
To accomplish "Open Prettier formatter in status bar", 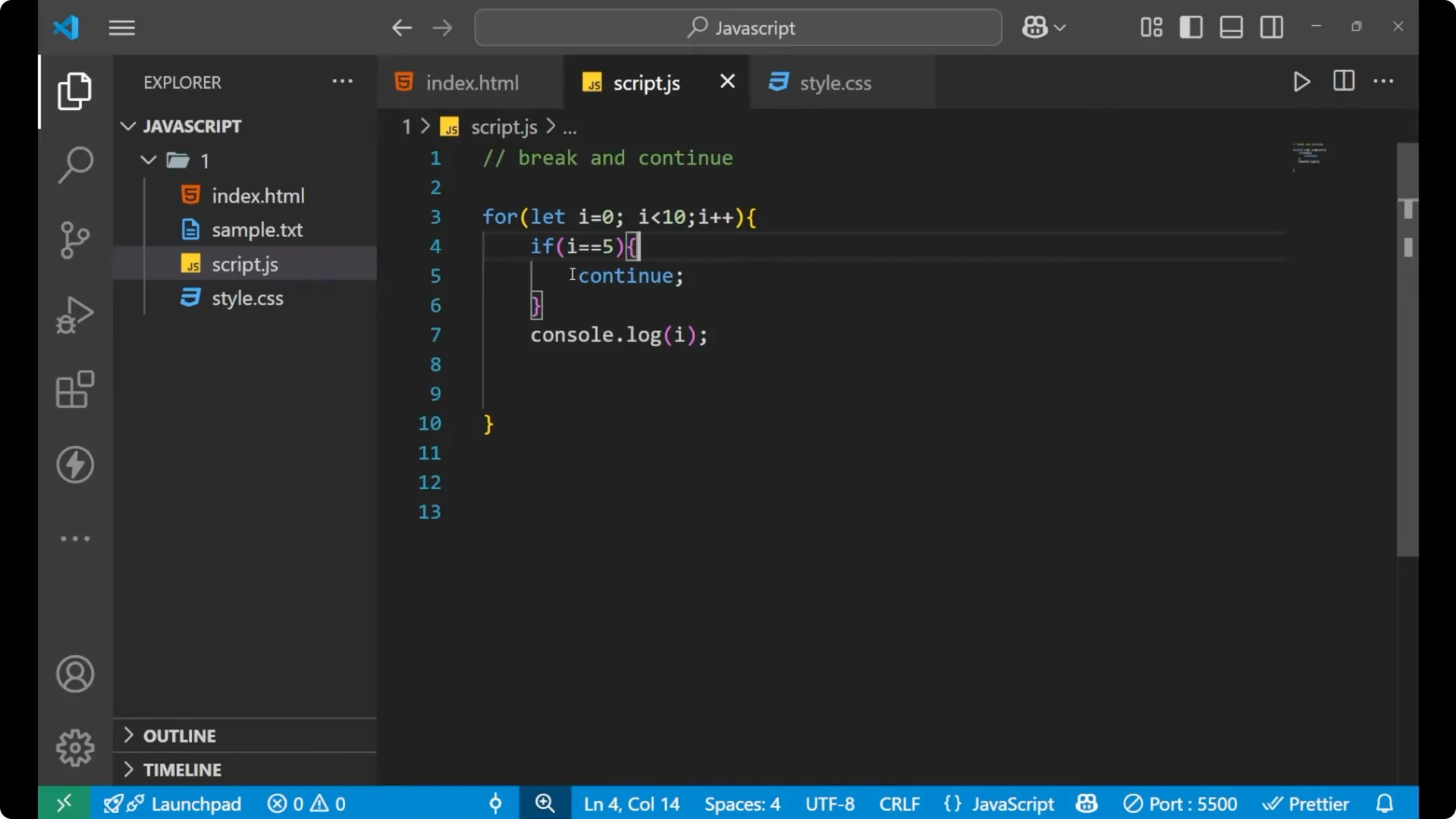I will click(x=1307, y=803).
